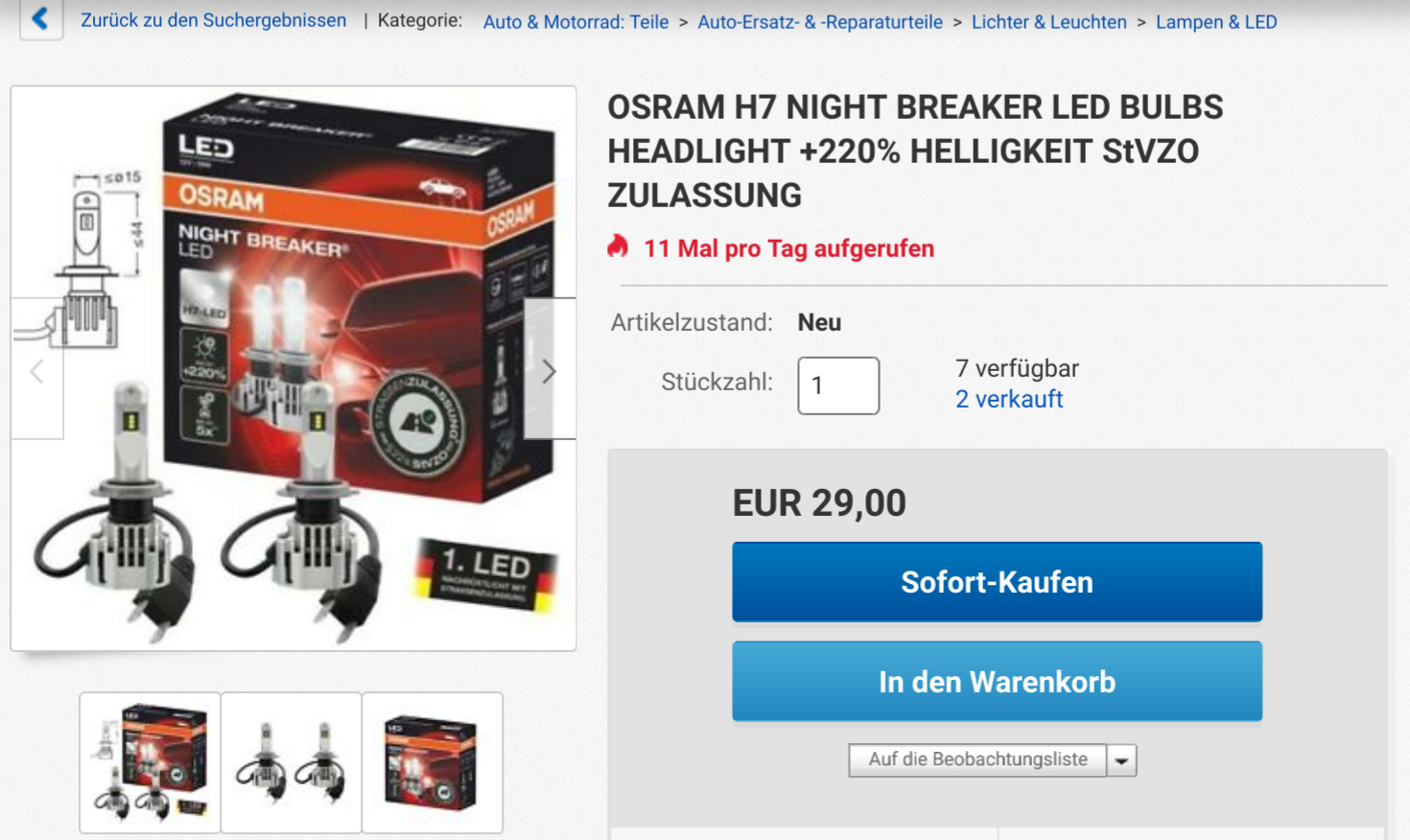
Task: Select third thumbnail showing product box
Action: pos(433,762)
